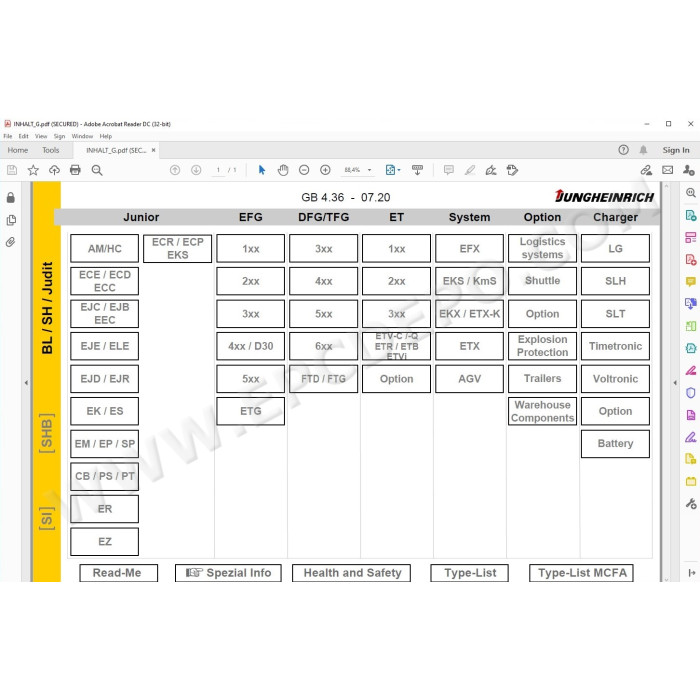This screenshot has height=700, width=700.
Task: Open the More Tools wrench icon
Action: click(691, 504)
